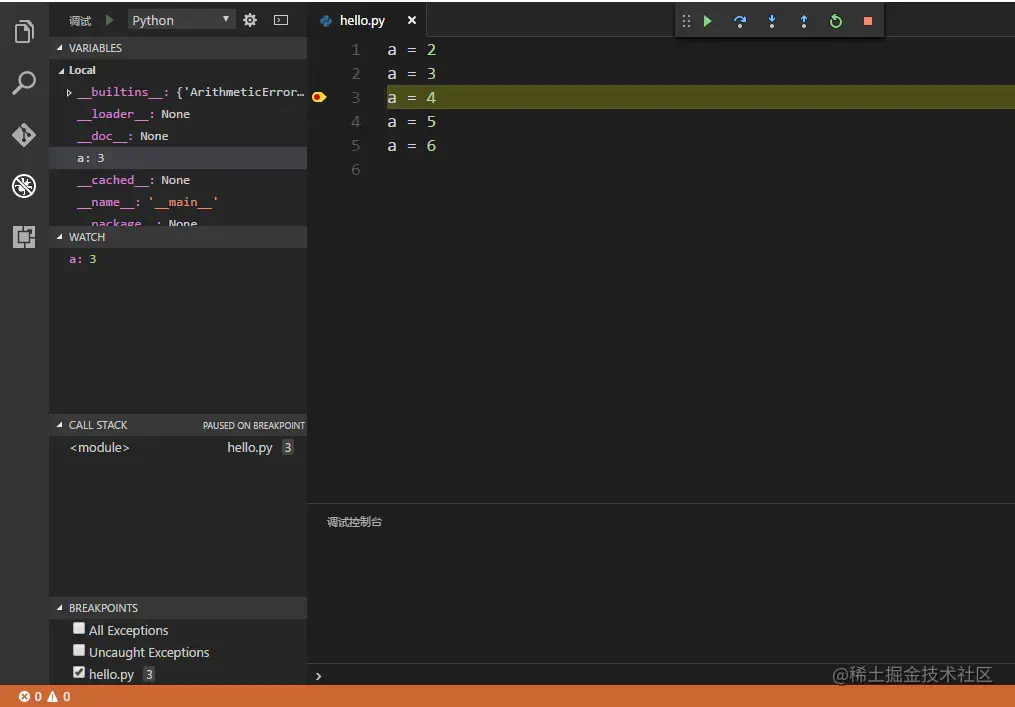
Task: Open the Explorer files icon
Action: pos(24,31)
